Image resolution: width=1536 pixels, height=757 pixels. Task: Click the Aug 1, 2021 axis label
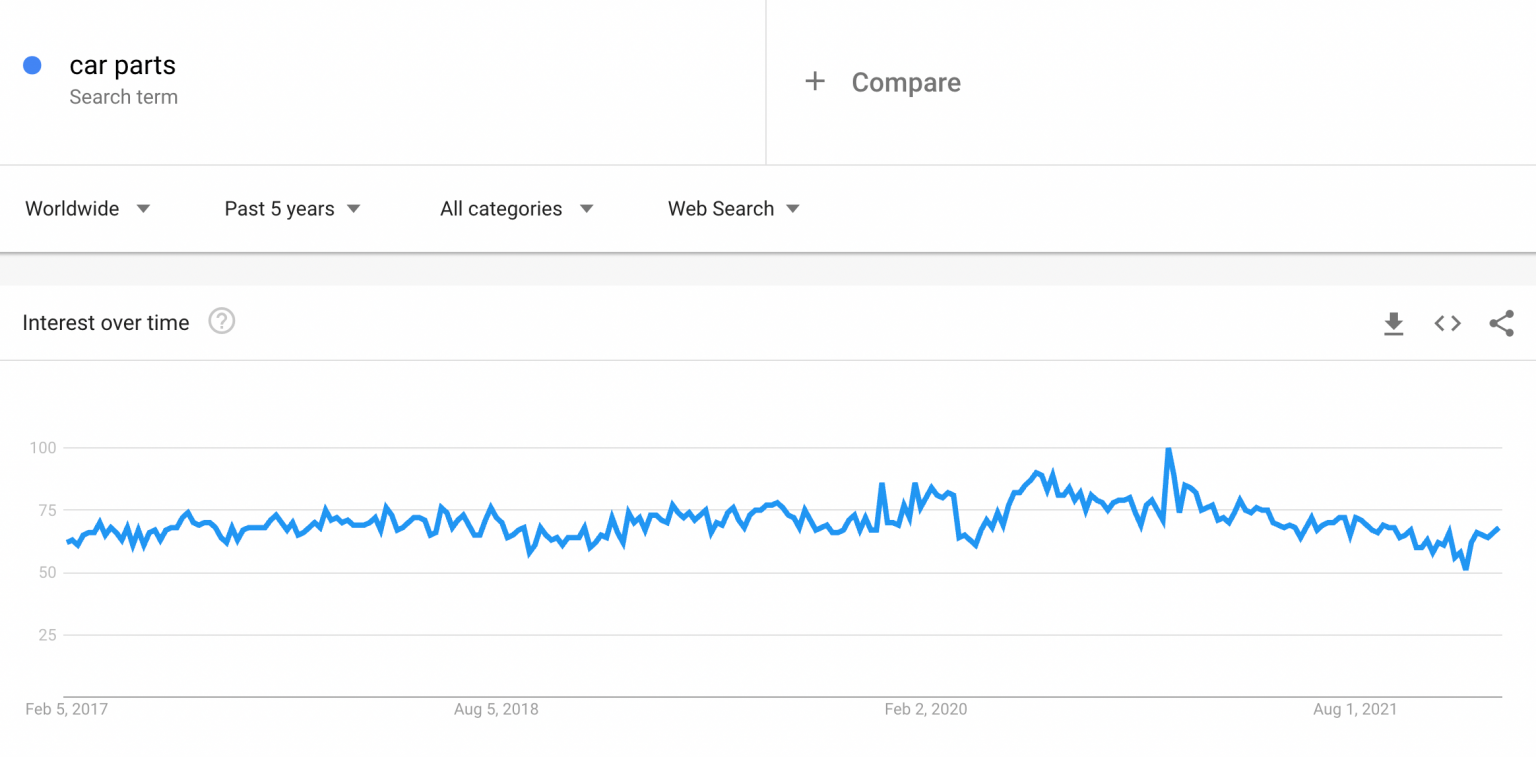[x=1355, y=709]
